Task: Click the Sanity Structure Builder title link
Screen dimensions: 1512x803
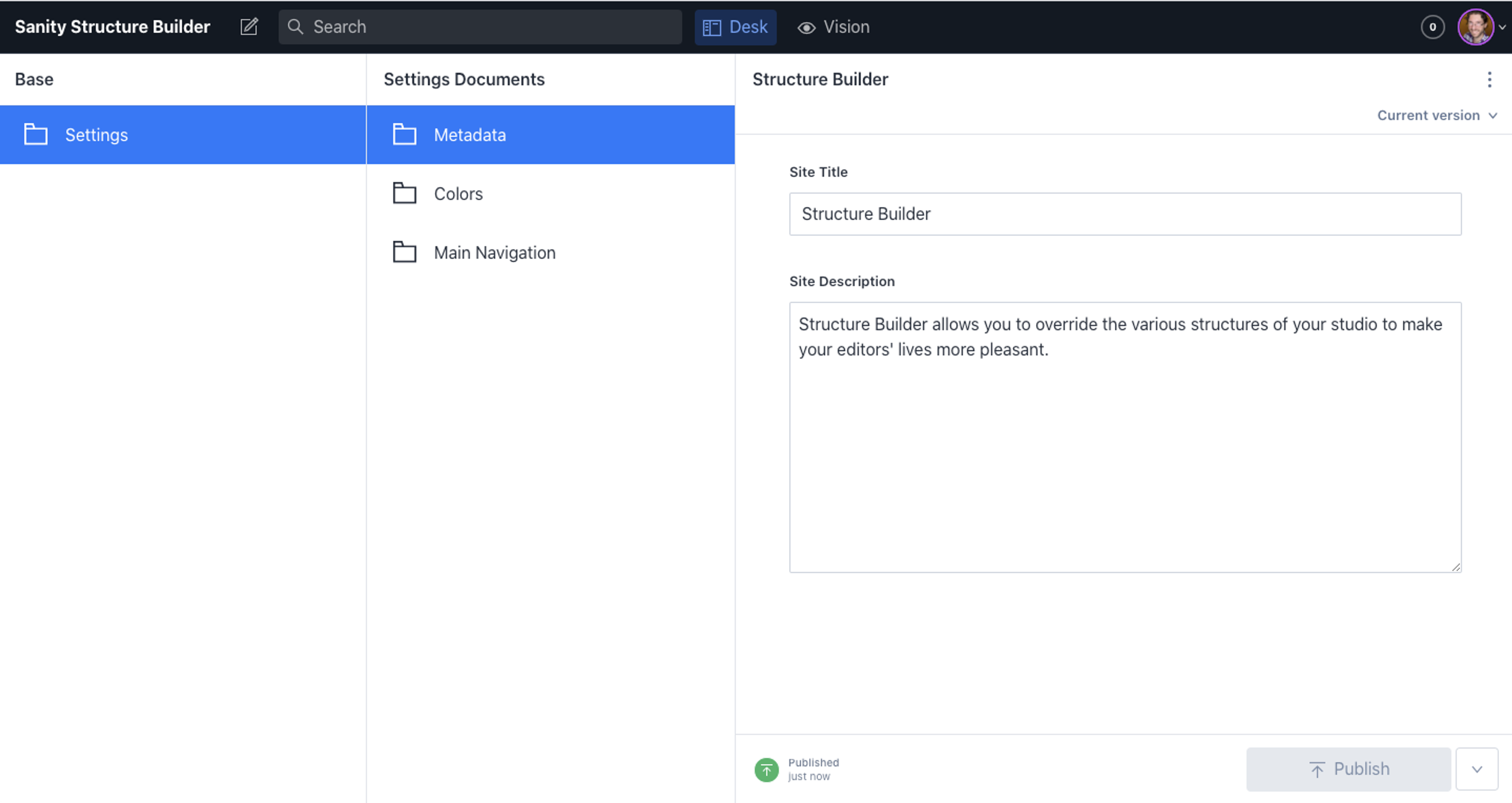Action: pyautogui.click(x=112, y=26)
